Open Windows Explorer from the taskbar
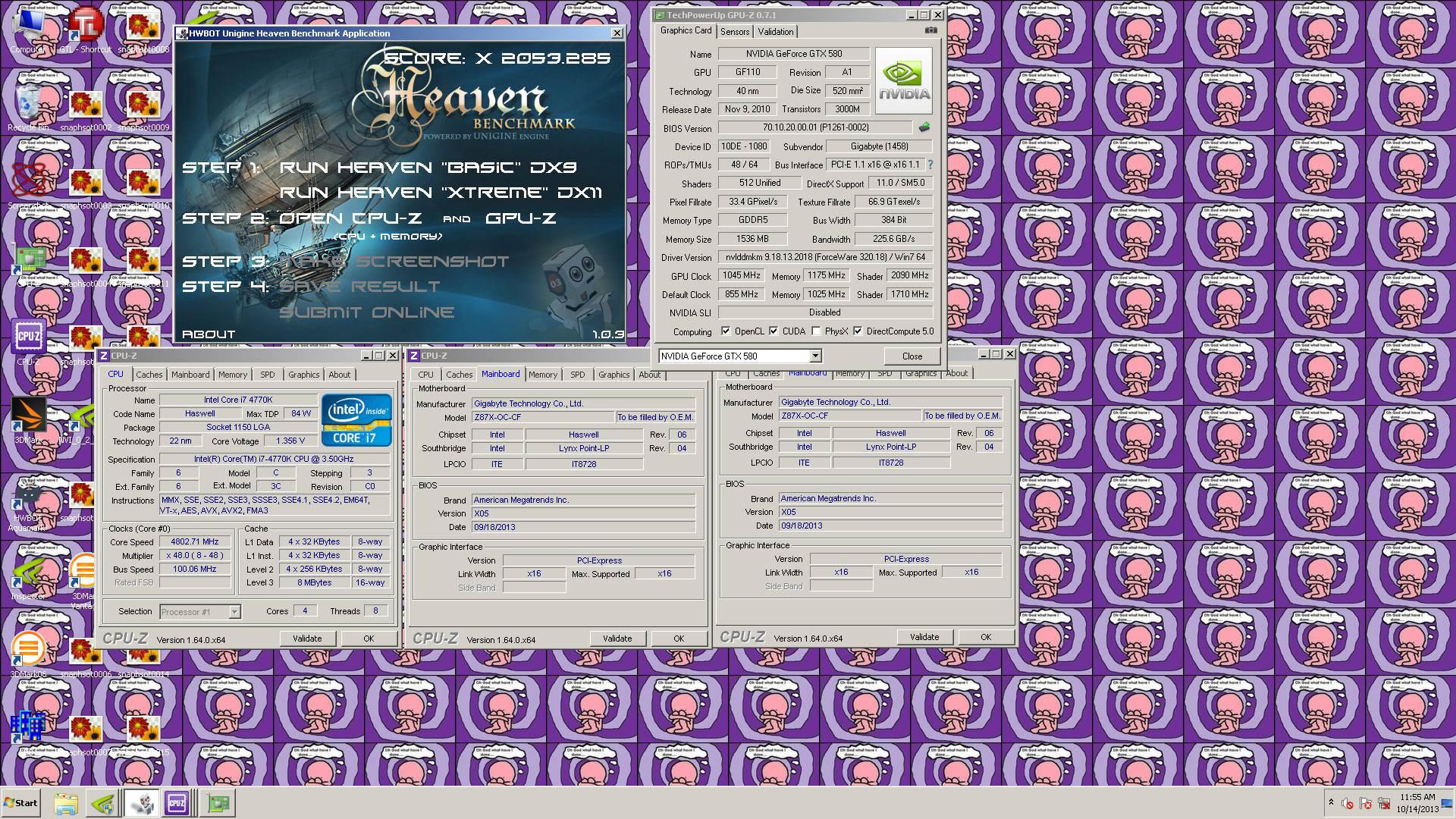 pos(66,803)
